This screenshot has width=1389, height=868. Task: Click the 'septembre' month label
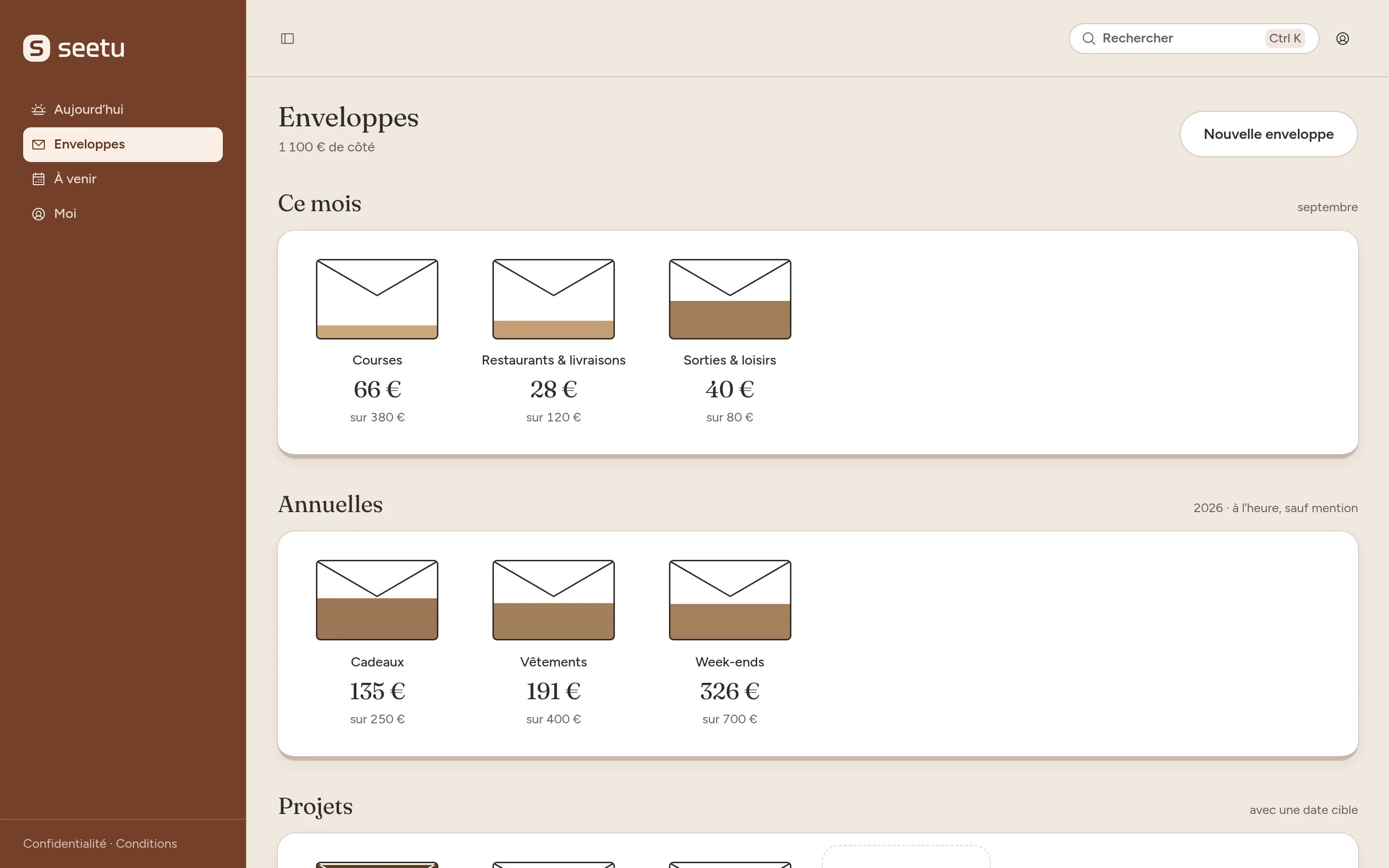pos(1328,207)
